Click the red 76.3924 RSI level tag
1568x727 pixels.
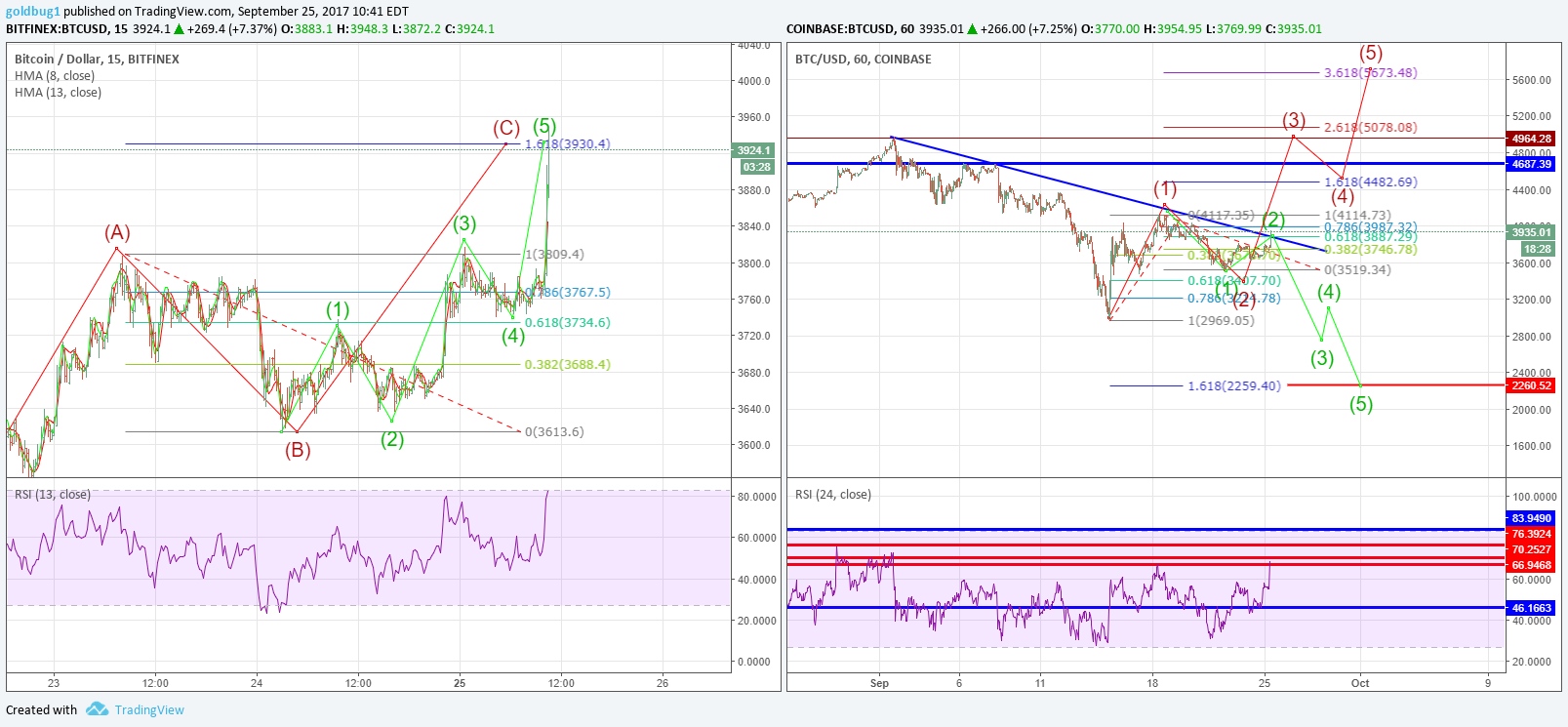pyautogui.click(x=1531, y=534)
